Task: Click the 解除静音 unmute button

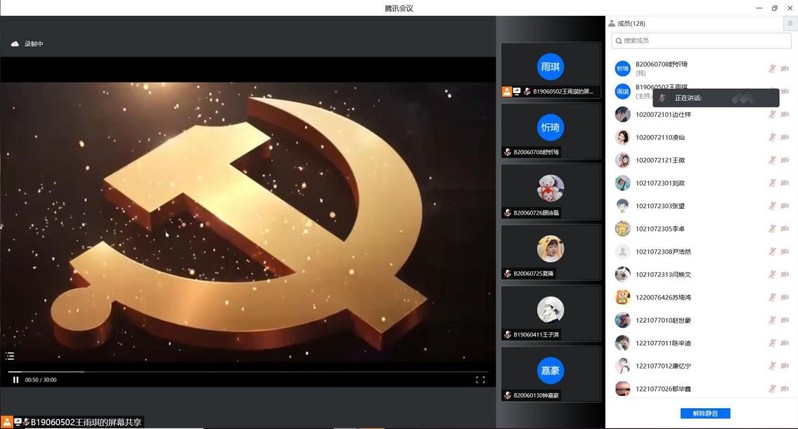Action: [705, 413]
